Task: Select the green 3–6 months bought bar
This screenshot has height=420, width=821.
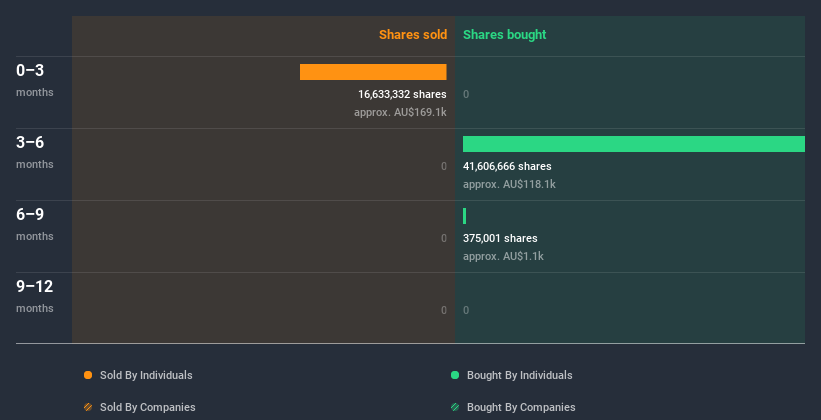Action: pos(634,144)
